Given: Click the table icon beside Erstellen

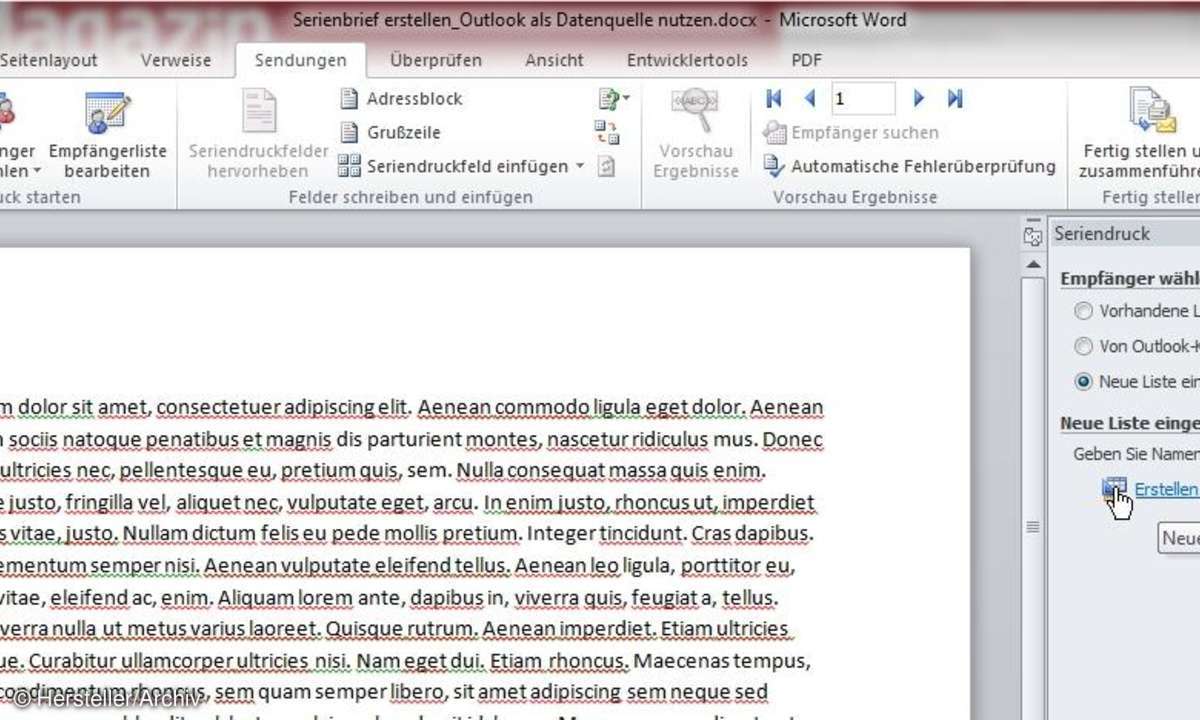Looking at the screenshot, I should pos(1114,488).
